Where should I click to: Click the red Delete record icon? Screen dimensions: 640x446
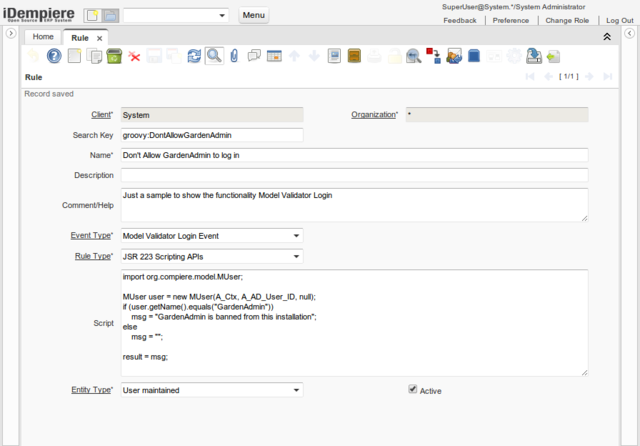(x=134, y=56)
